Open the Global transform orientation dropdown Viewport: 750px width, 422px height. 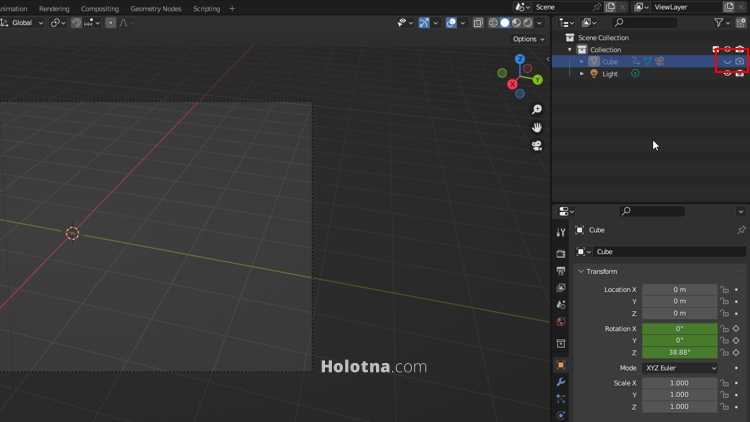[22, 22]
